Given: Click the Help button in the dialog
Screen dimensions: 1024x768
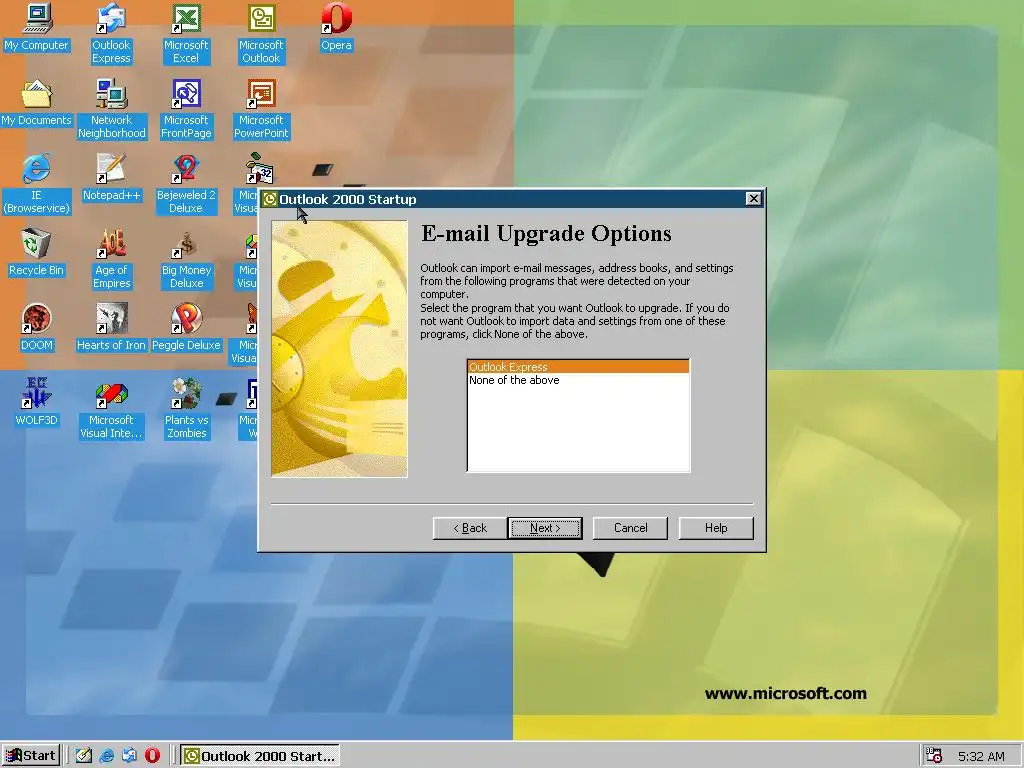Looking at the screenshot, I should pyautogui.click(x=716, y=528).
